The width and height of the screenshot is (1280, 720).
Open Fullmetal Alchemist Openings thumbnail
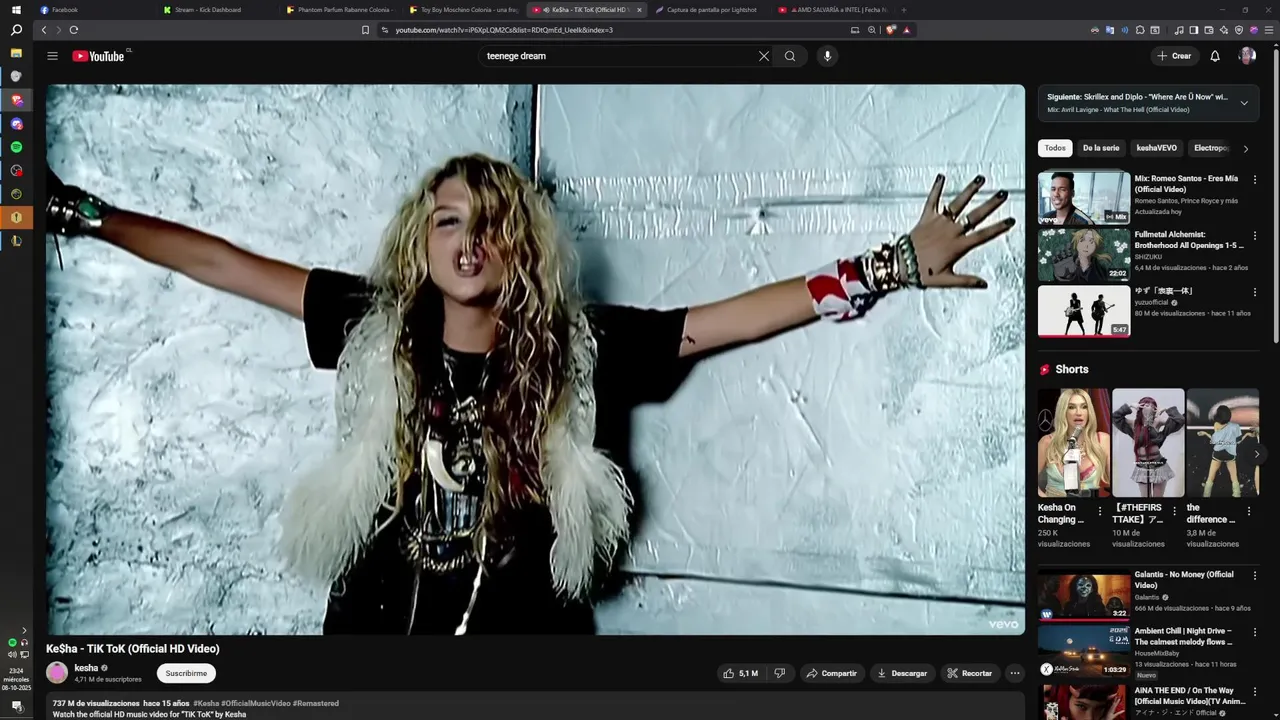[1084, 254]
